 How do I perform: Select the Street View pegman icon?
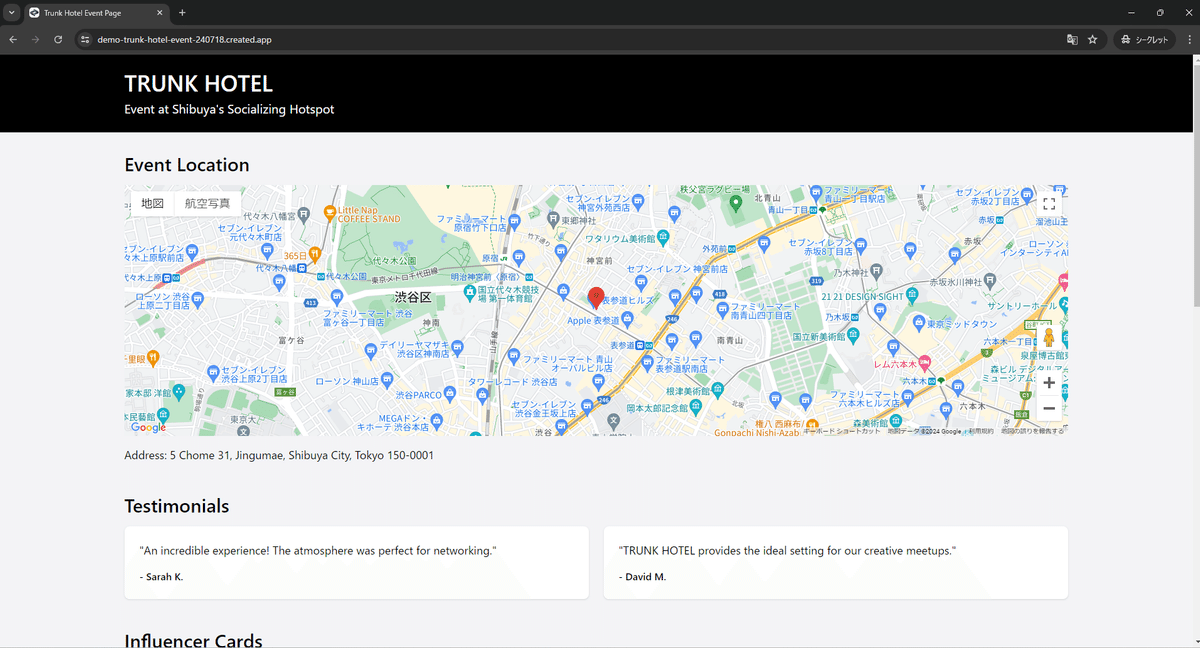(x=1049, y=335)
